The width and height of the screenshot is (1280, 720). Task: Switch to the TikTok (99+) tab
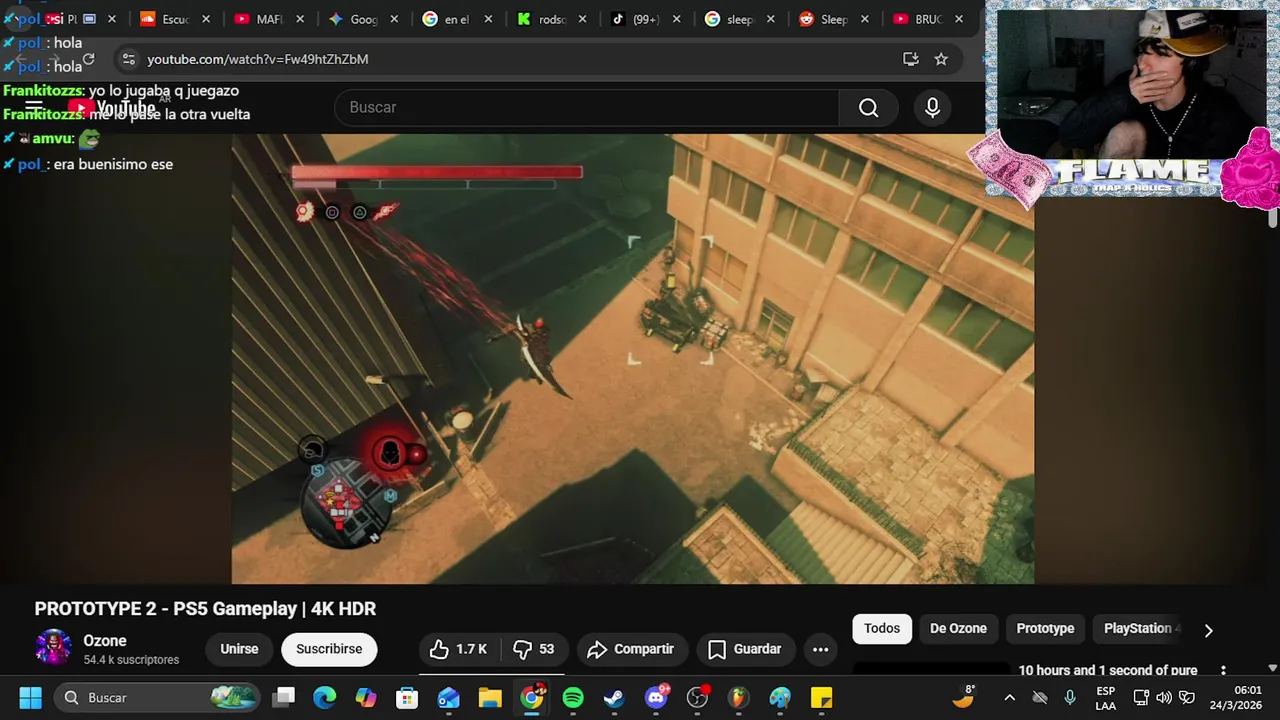click(646, 19)
